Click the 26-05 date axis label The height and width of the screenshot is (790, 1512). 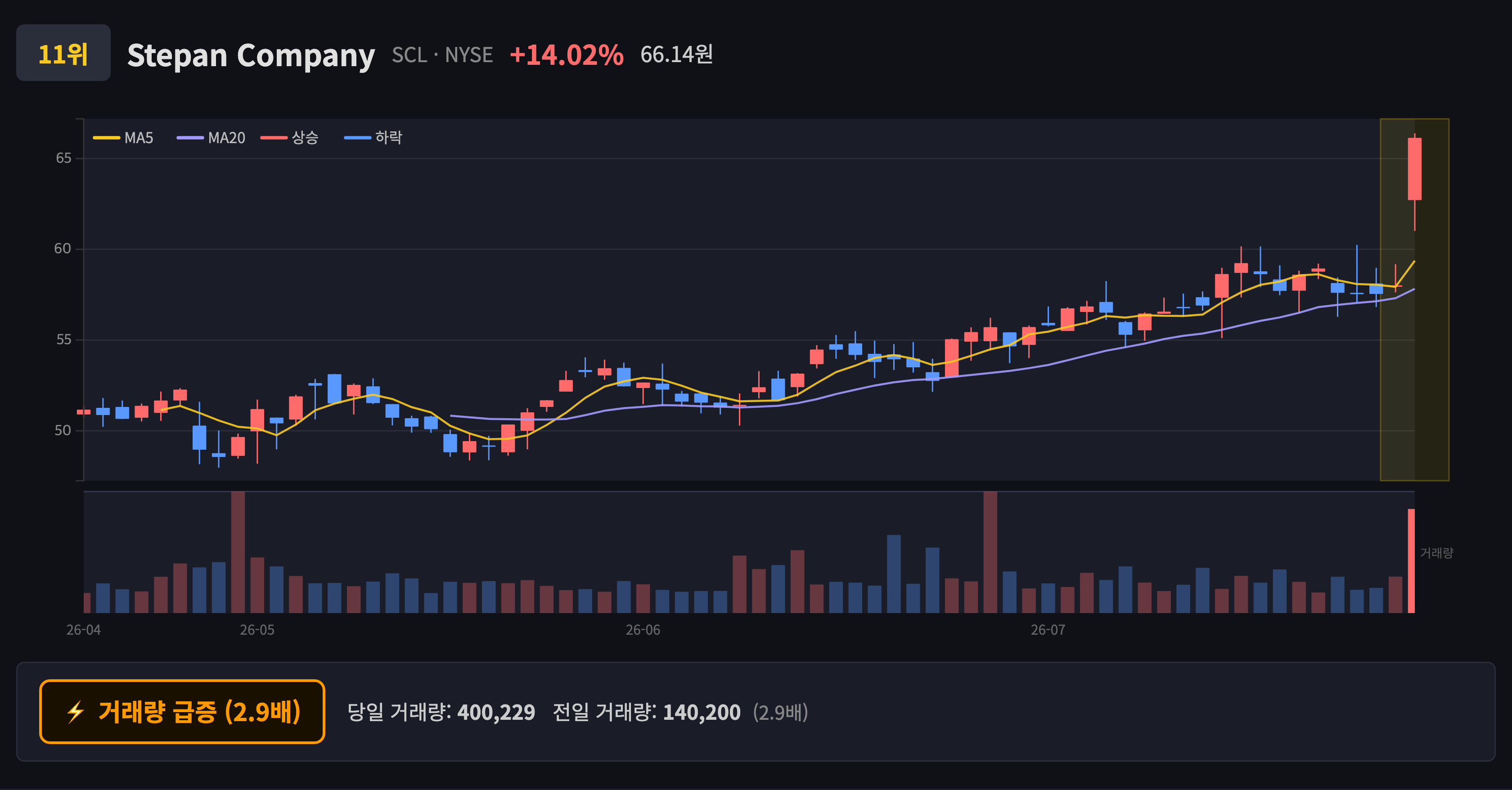tap(257, 630)
